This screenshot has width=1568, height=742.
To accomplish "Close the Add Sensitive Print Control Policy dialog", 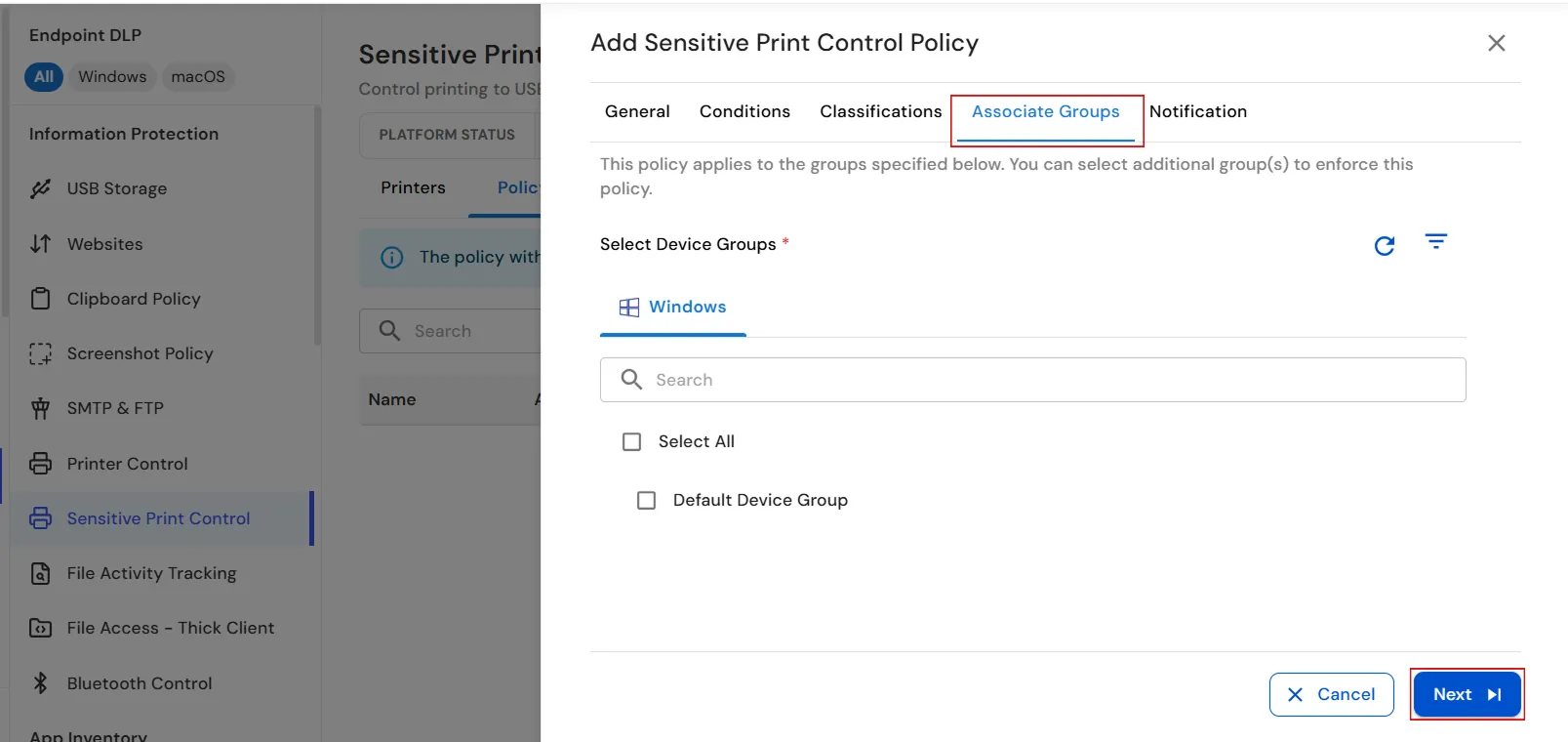I will (x=1497, y=43).
